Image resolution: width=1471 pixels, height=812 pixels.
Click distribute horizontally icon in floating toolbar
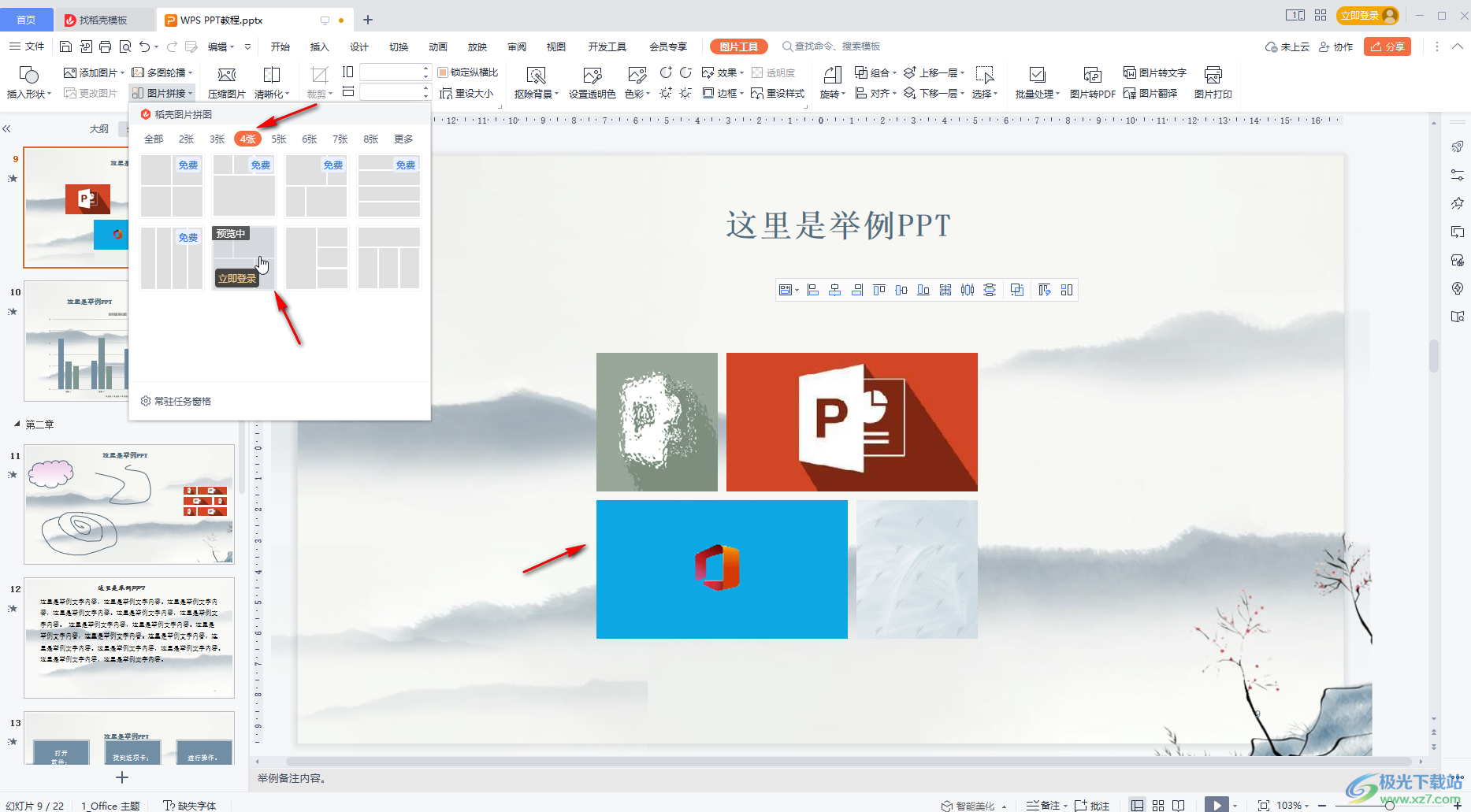point(968,290)
